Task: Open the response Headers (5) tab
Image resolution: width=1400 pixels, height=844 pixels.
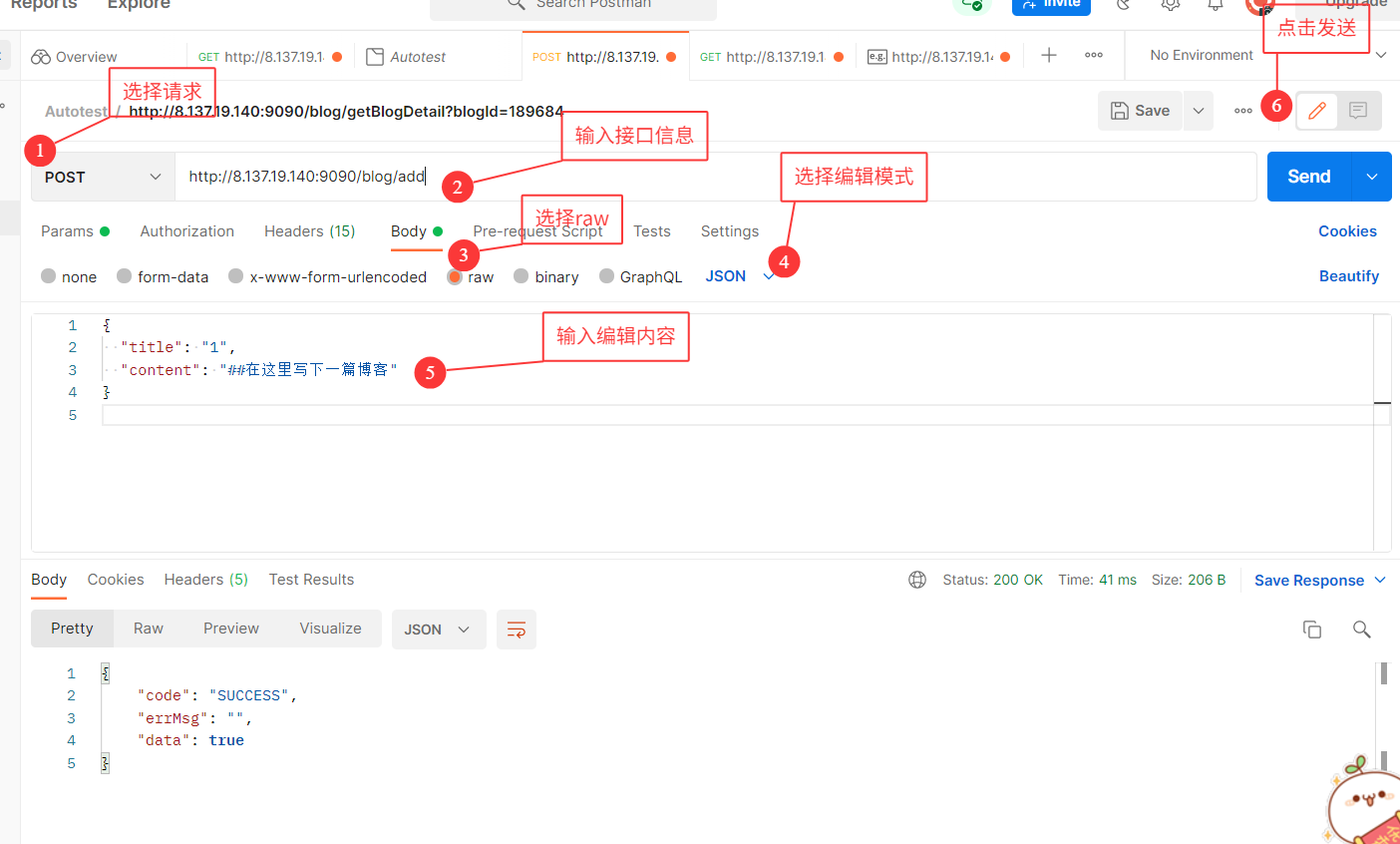Action: click(206, 580)
